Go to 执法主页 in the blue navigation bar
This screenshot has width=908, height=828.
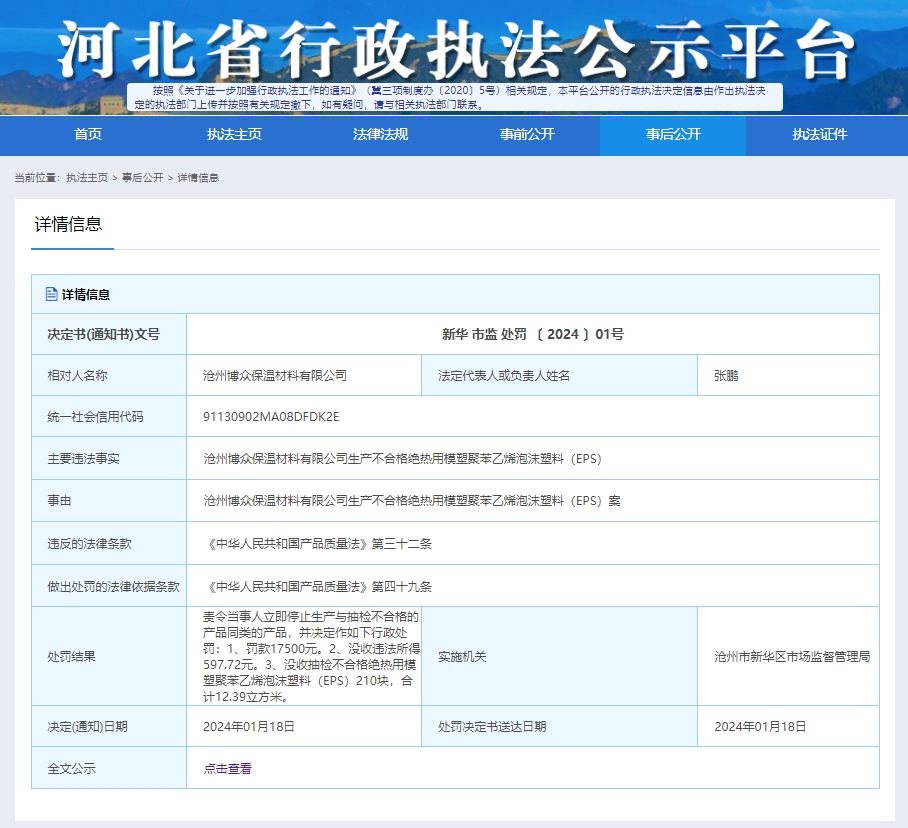coord(234,135)
